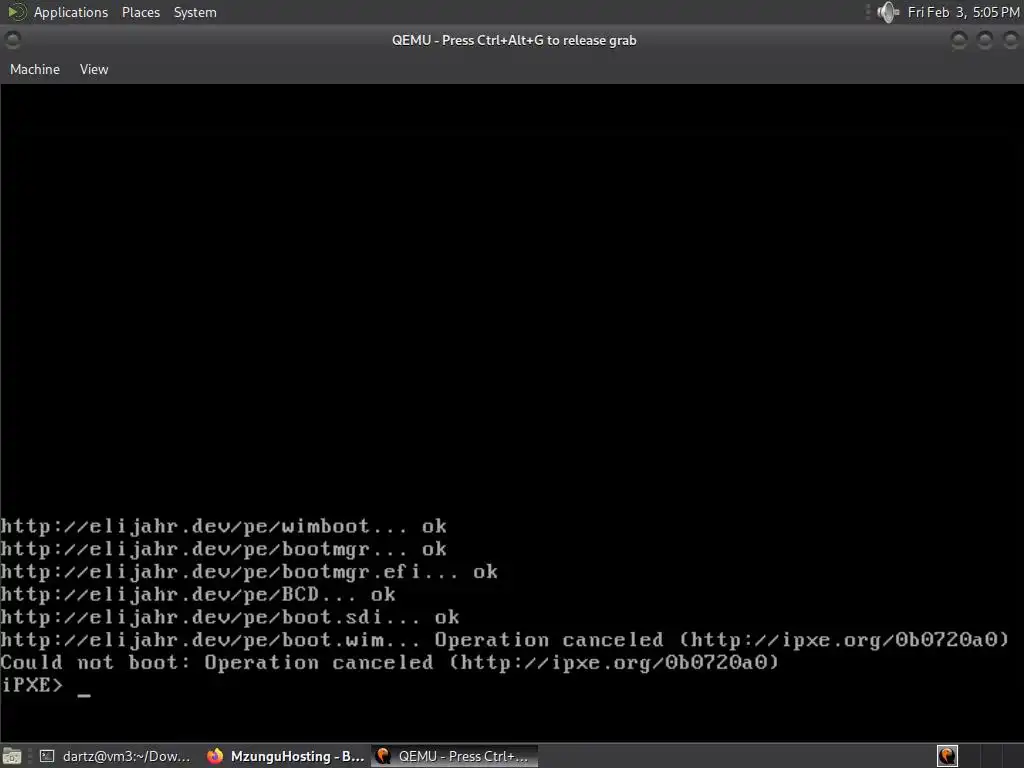Image resolution: width=1024 pixels, height=768 pixels.
Task: Click the QEMU window menu button at title bar left
Action: 12,40
